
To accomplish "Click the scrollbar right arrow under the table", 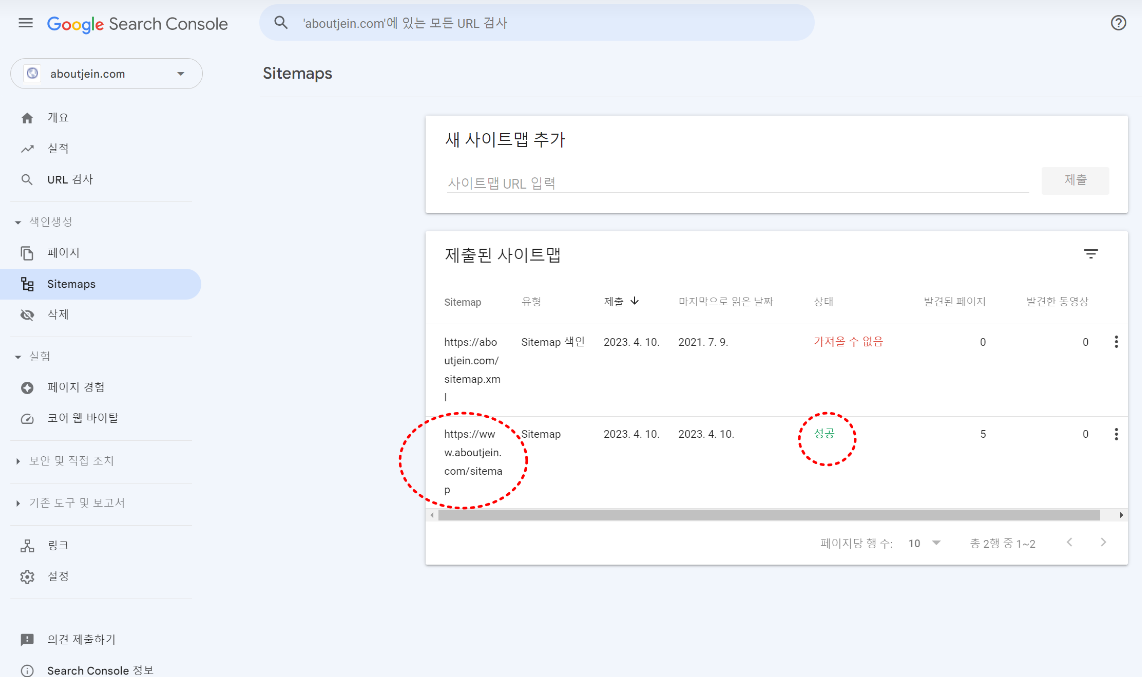I will [x=1122, y=515].
